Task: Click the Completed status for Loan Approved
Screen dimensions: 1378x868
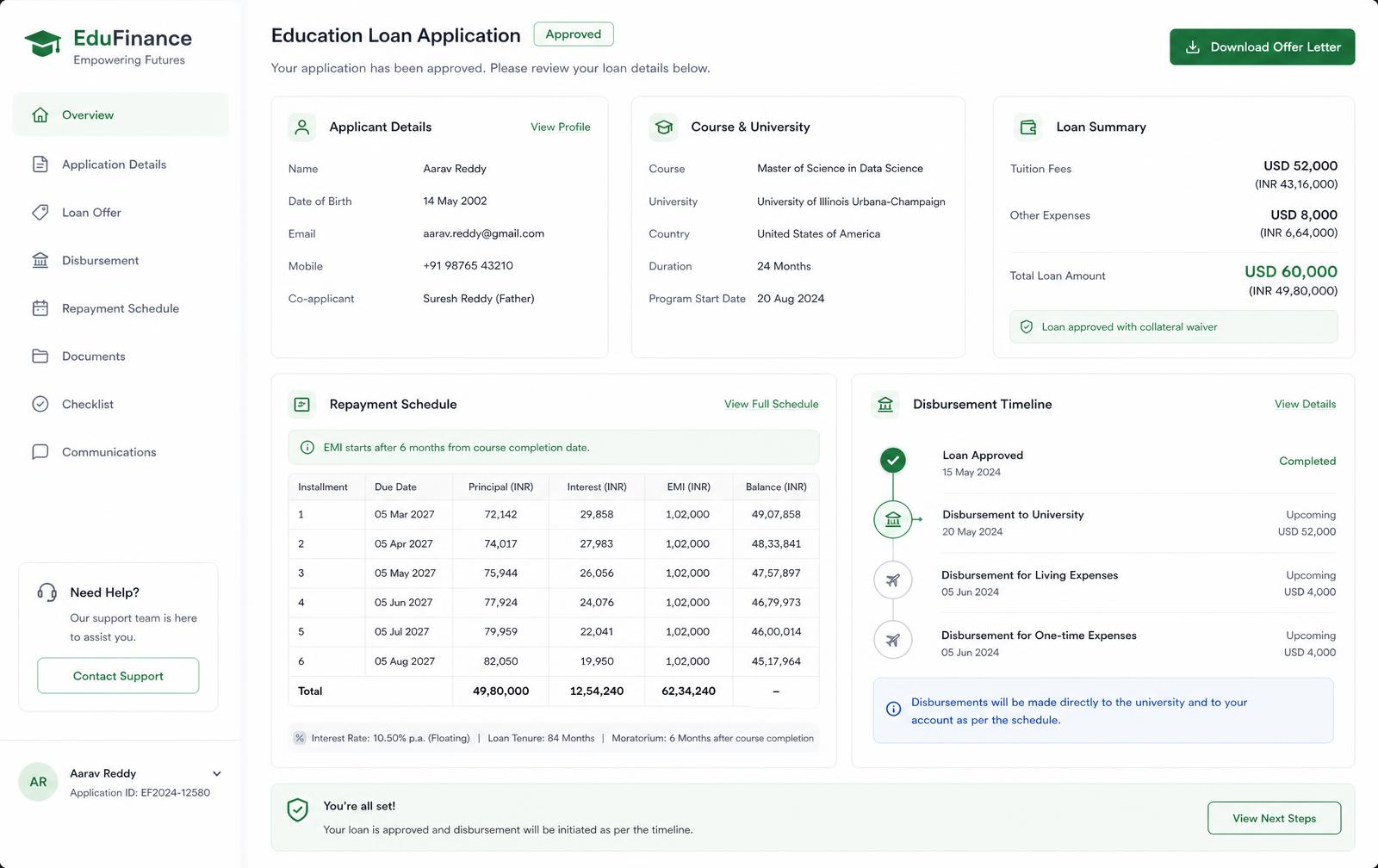Action: click(x=1307, y=461)
